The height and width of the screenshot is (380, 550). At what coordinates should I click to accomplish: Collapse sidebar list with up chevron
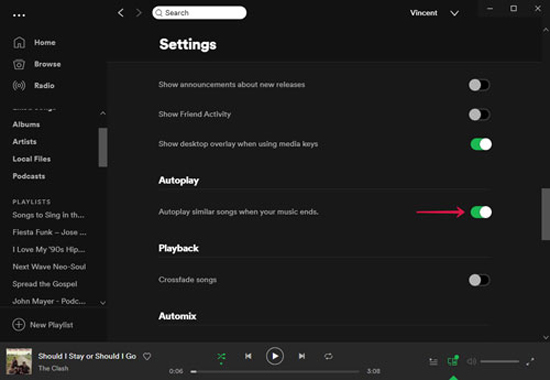(103, 113)
